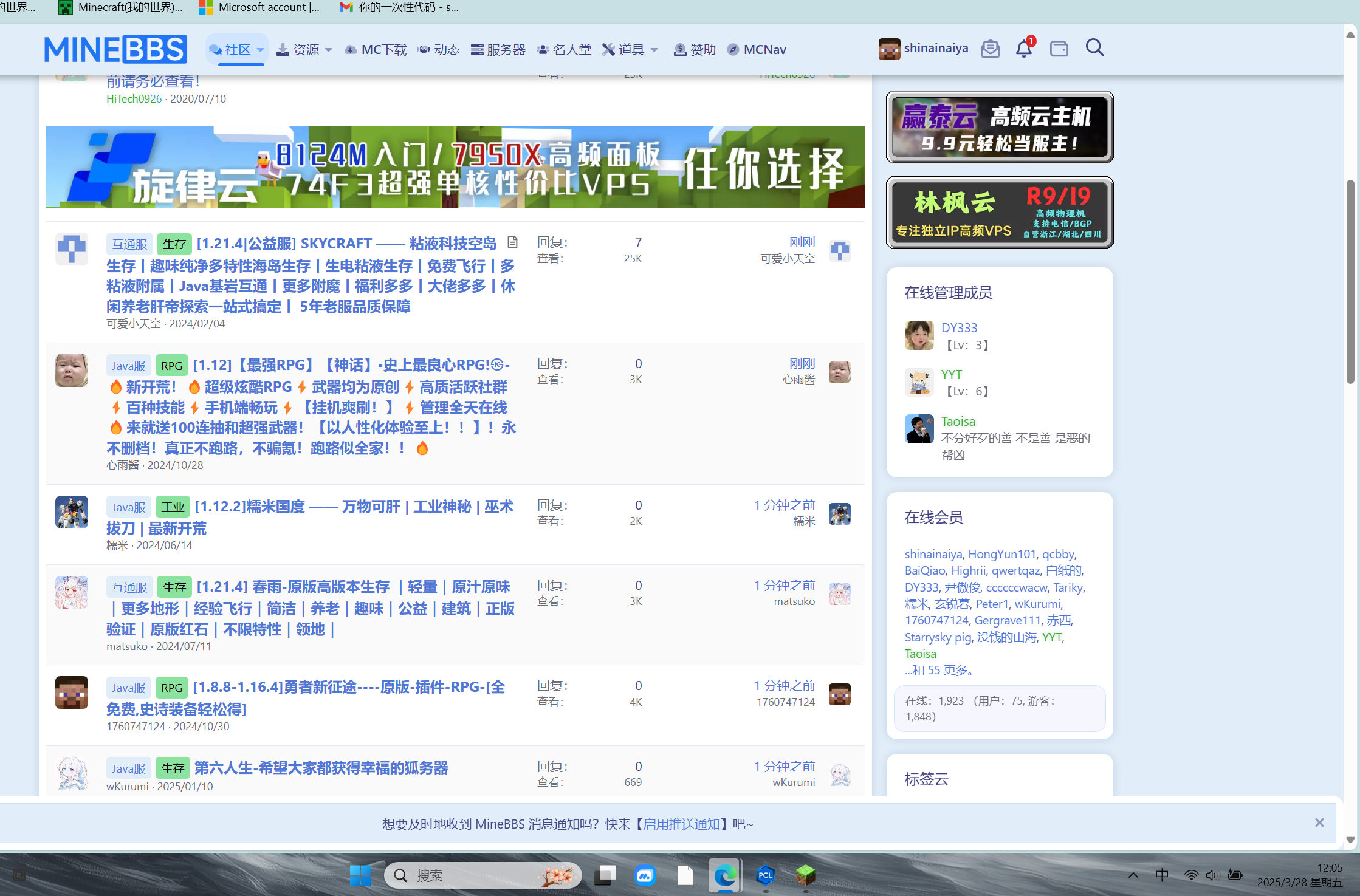Open blank document icon on taskbar
Image resolution: width=1360 pixels, height=896 pixels.
(x=685, y=875)
